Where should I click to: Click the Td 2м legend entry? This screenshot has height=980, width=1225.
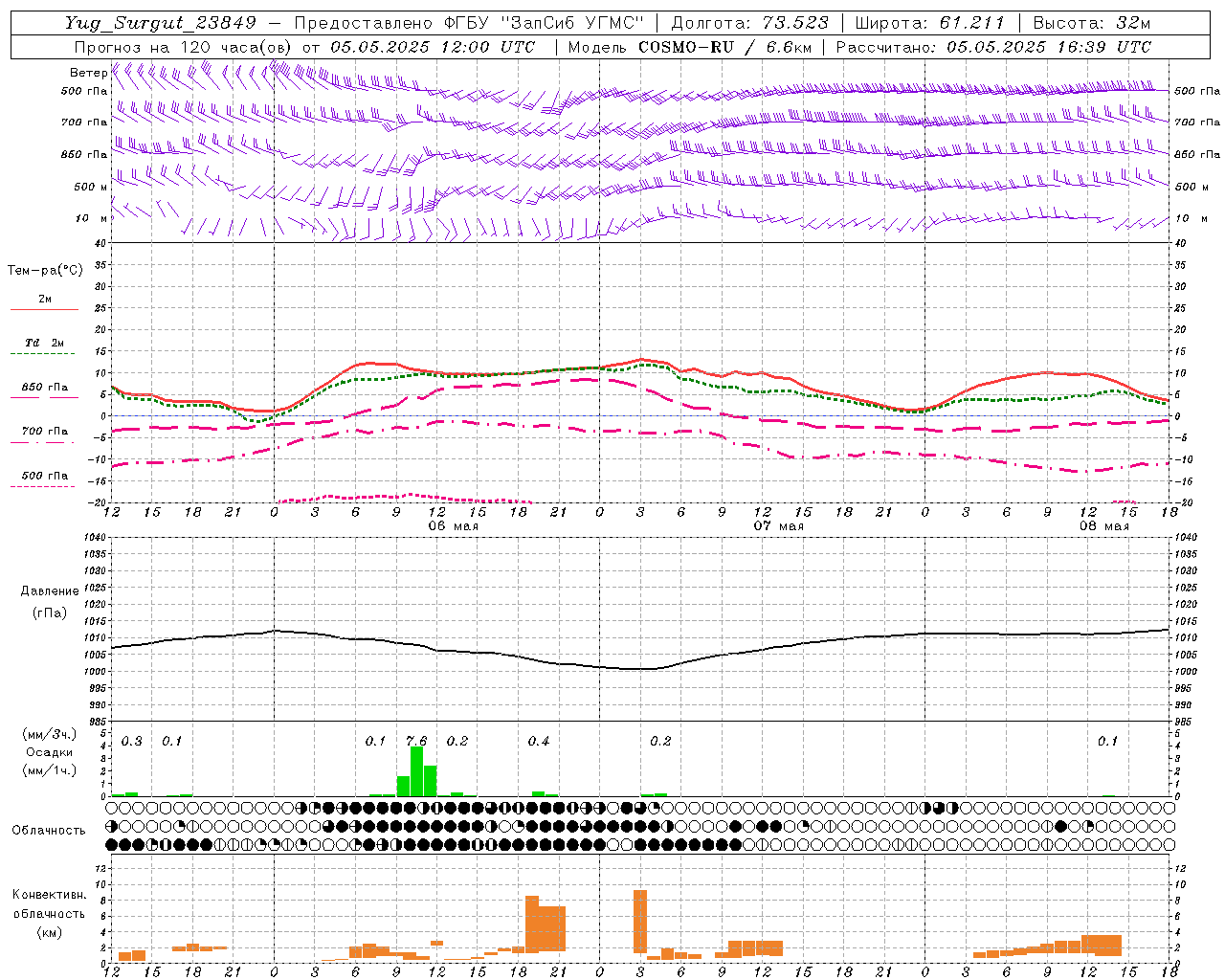coord(45,343)
